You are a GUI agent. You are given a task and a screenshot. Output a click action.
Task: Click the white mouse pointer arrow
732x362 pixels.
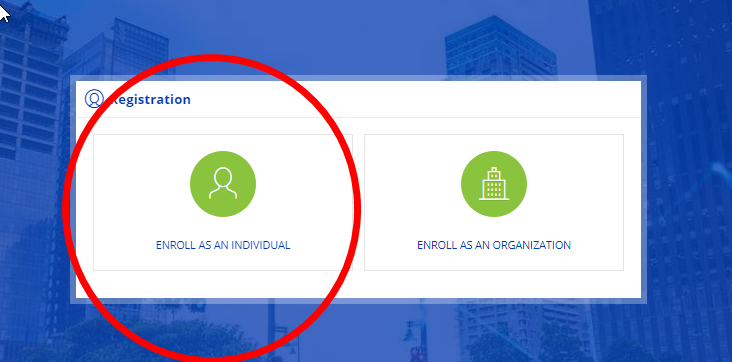tap(5, 12)
